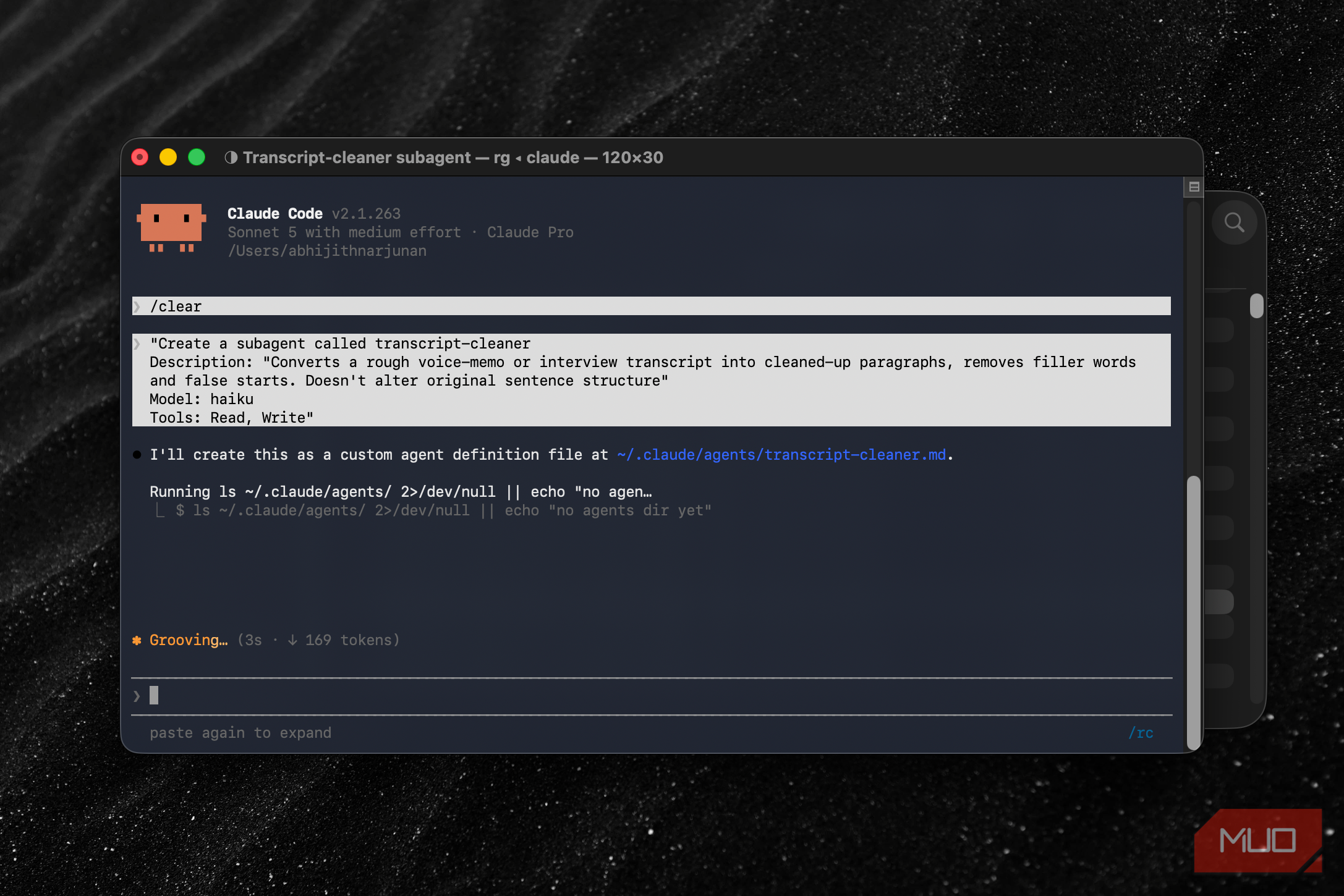Click the input prompt chevron at bottom
The height and width of the screenshot is (896, 1344).
point(137,696)
